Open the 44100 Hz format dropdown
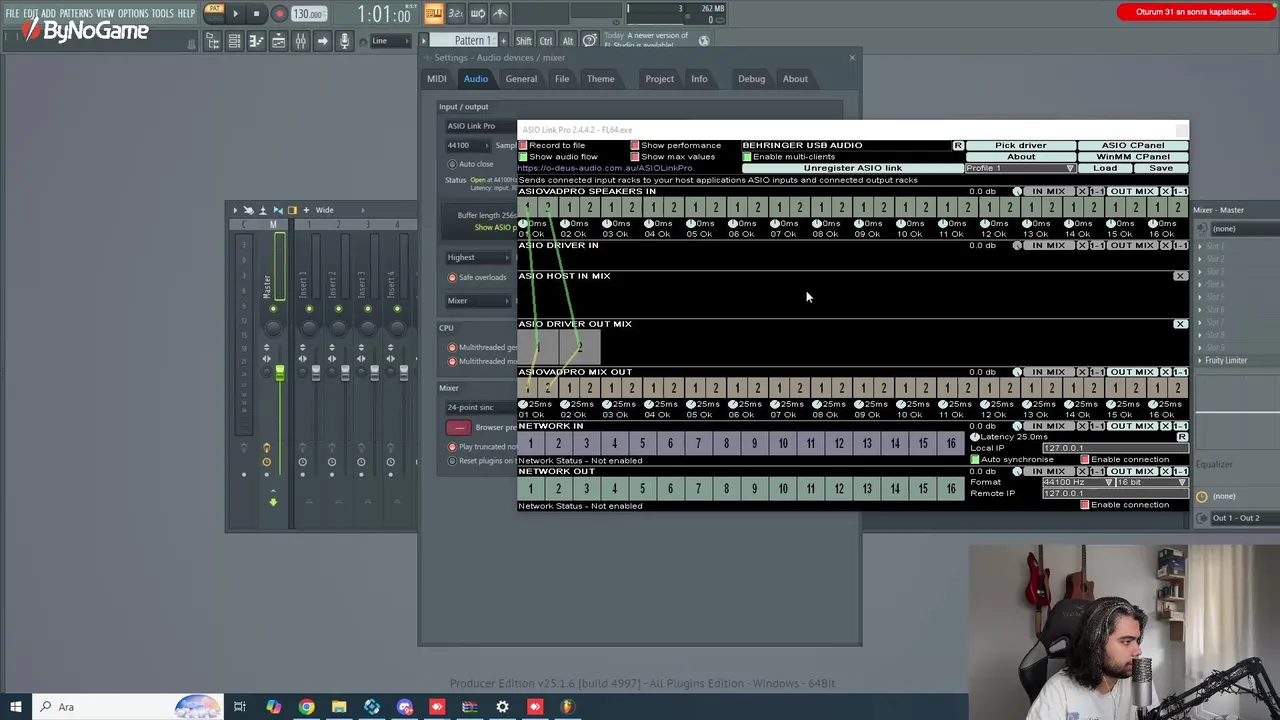The image size is (1280, 720). point(1077,482)
